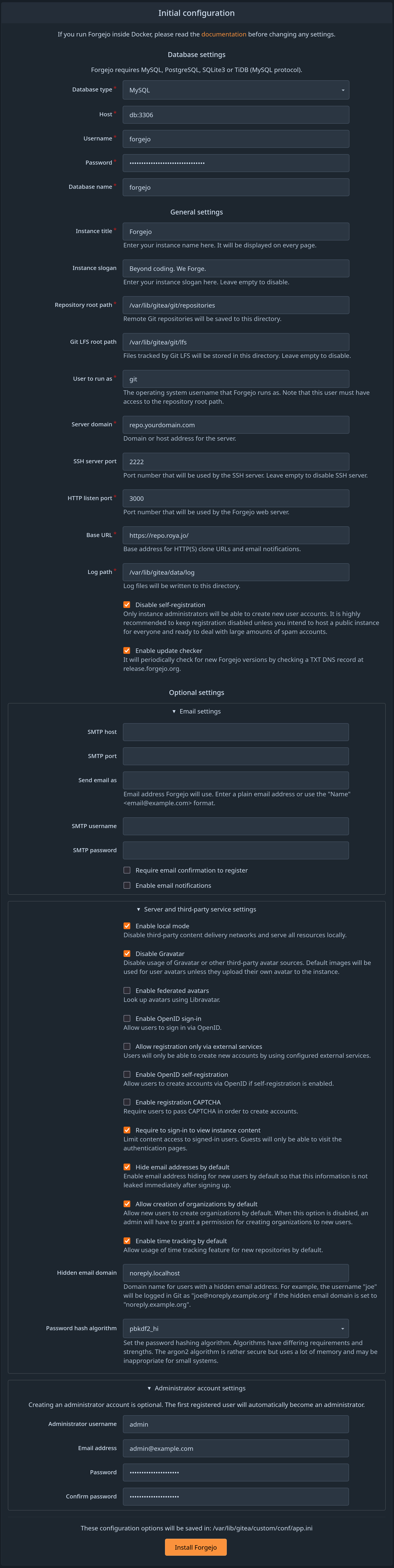Viewport: 394px width, 1568px height.
Task: Click the Install Forgejo button
Action: pyautogui.click(x=195, y=1547)
